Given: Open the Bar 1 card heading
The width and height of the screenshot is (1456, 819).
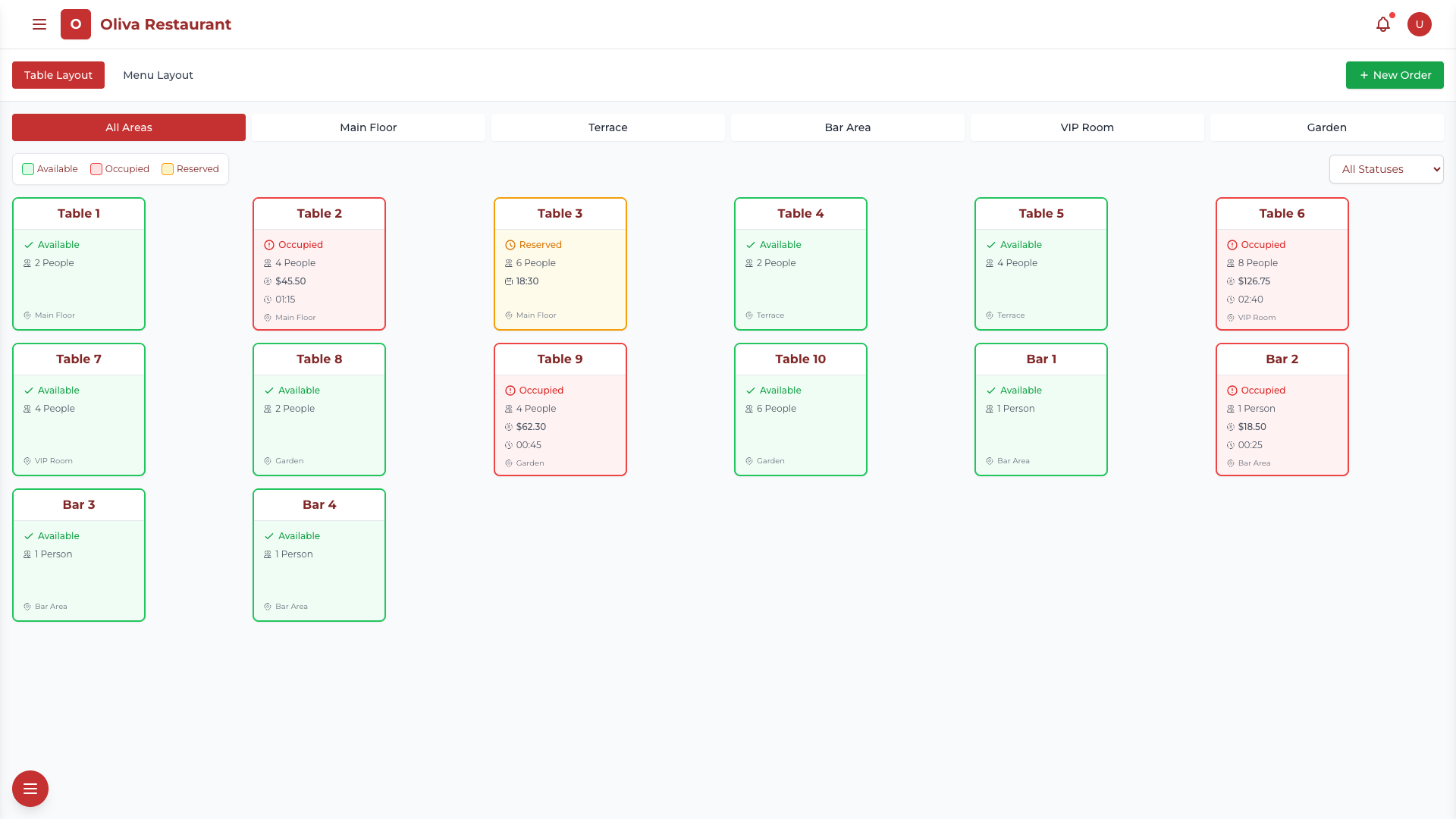Looking at the screenshot, I should 1041,359.
